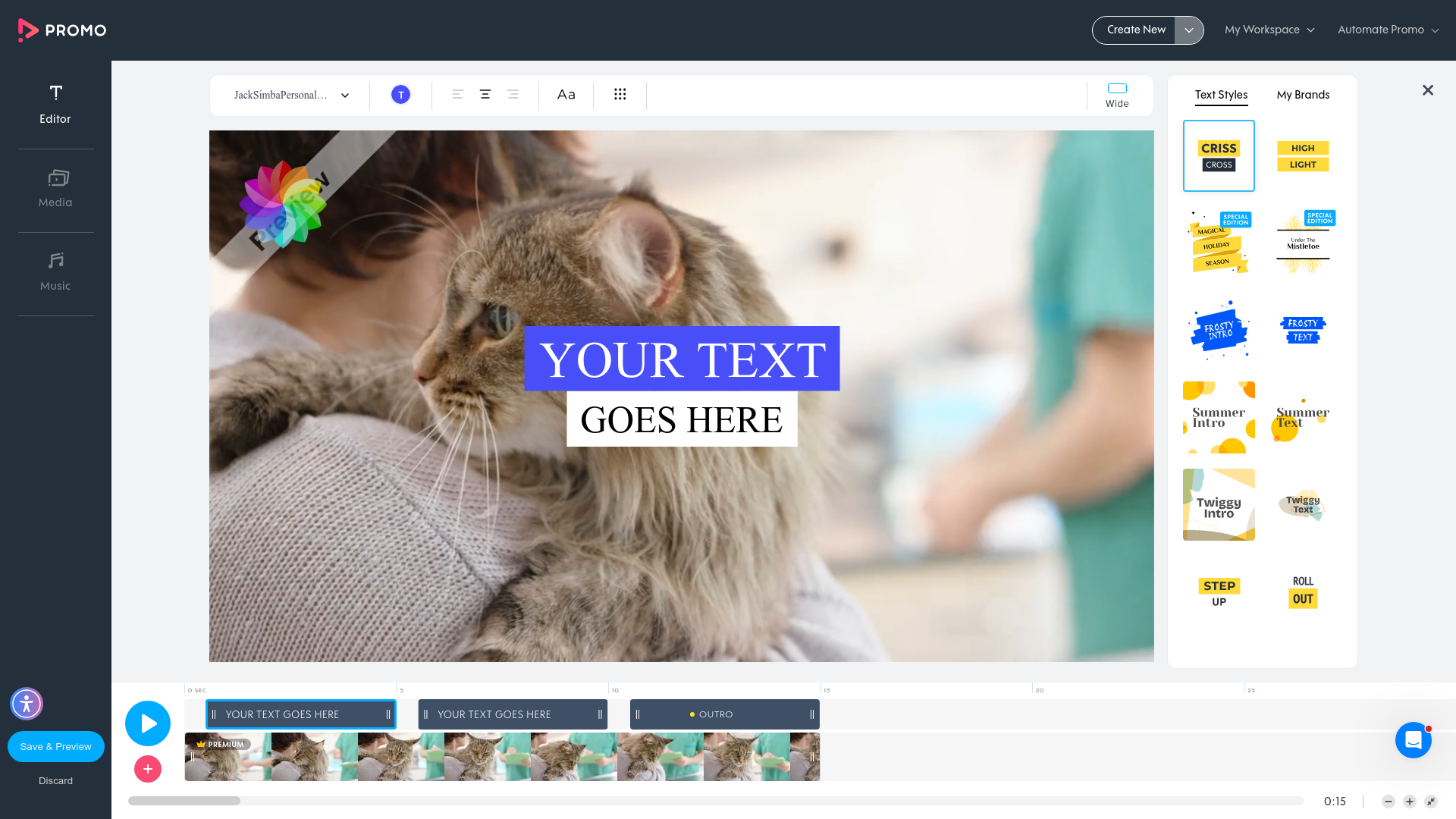This screenshot has height=819, width=1456.
Task: Select the Frosty Intro text style
Action: [x=1219, y=330]
